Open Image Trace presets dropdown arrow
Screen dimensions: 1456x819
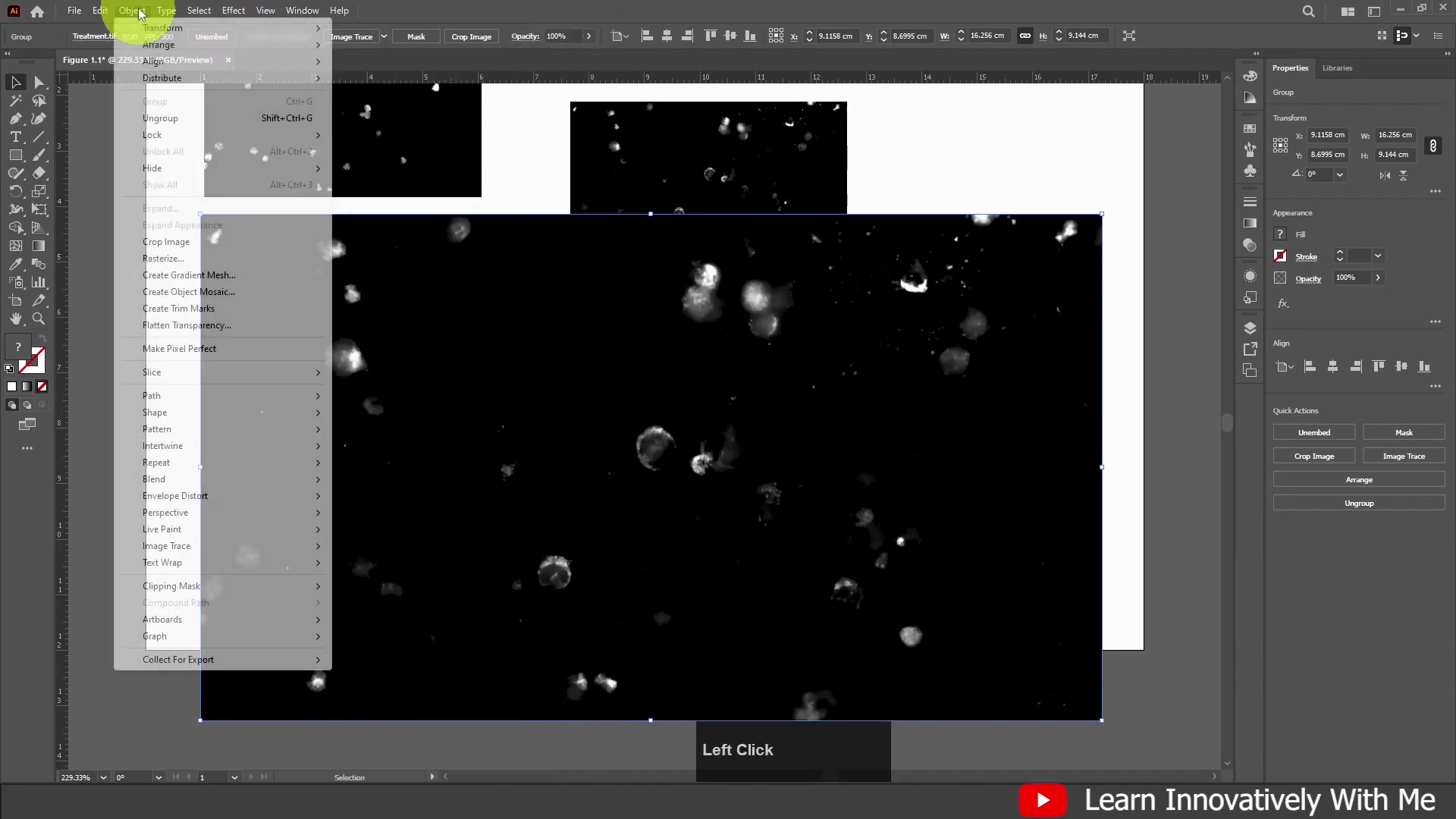(384, 36)
